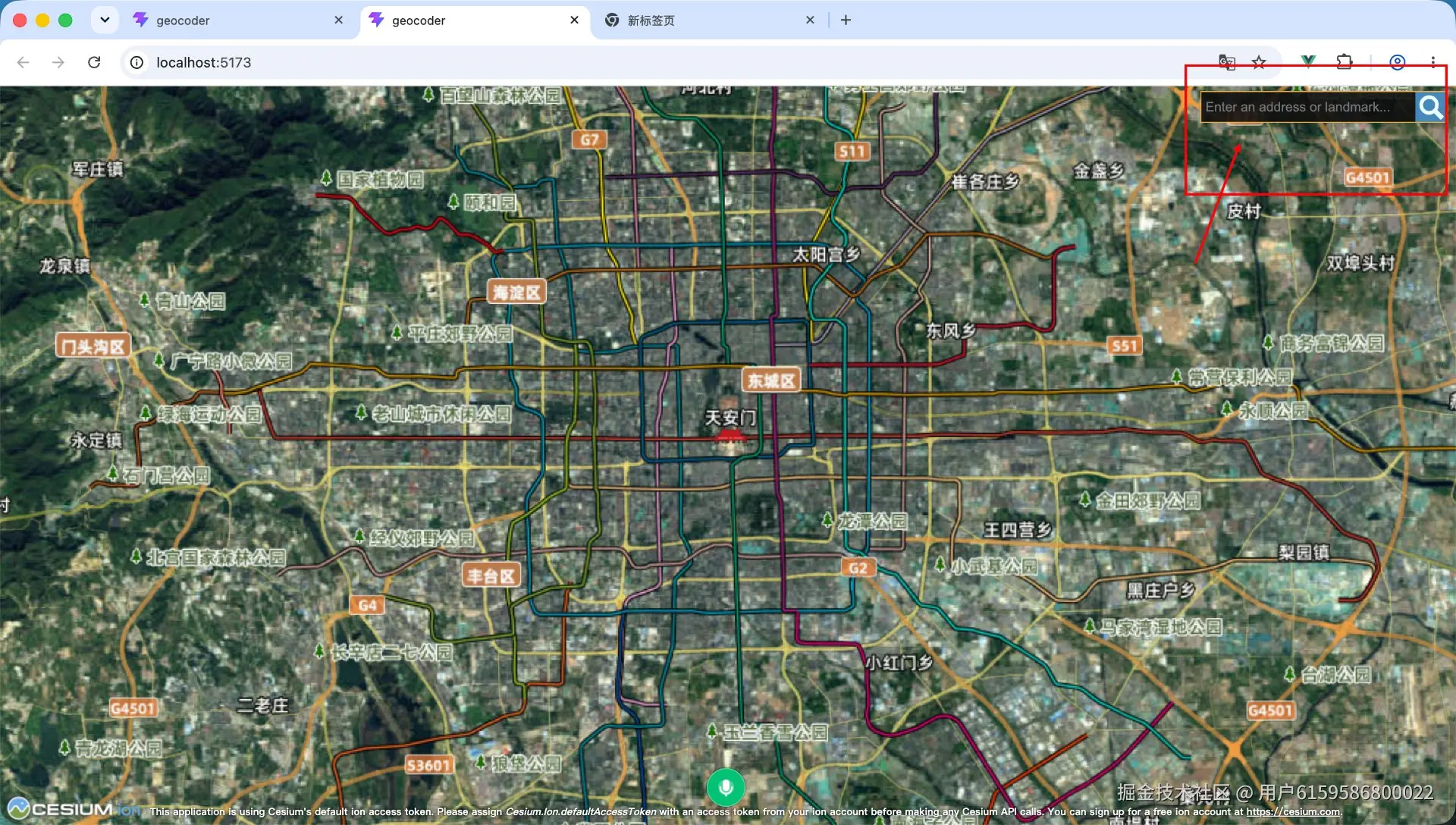Click the 东城区 district label

(x=771, y=381)
